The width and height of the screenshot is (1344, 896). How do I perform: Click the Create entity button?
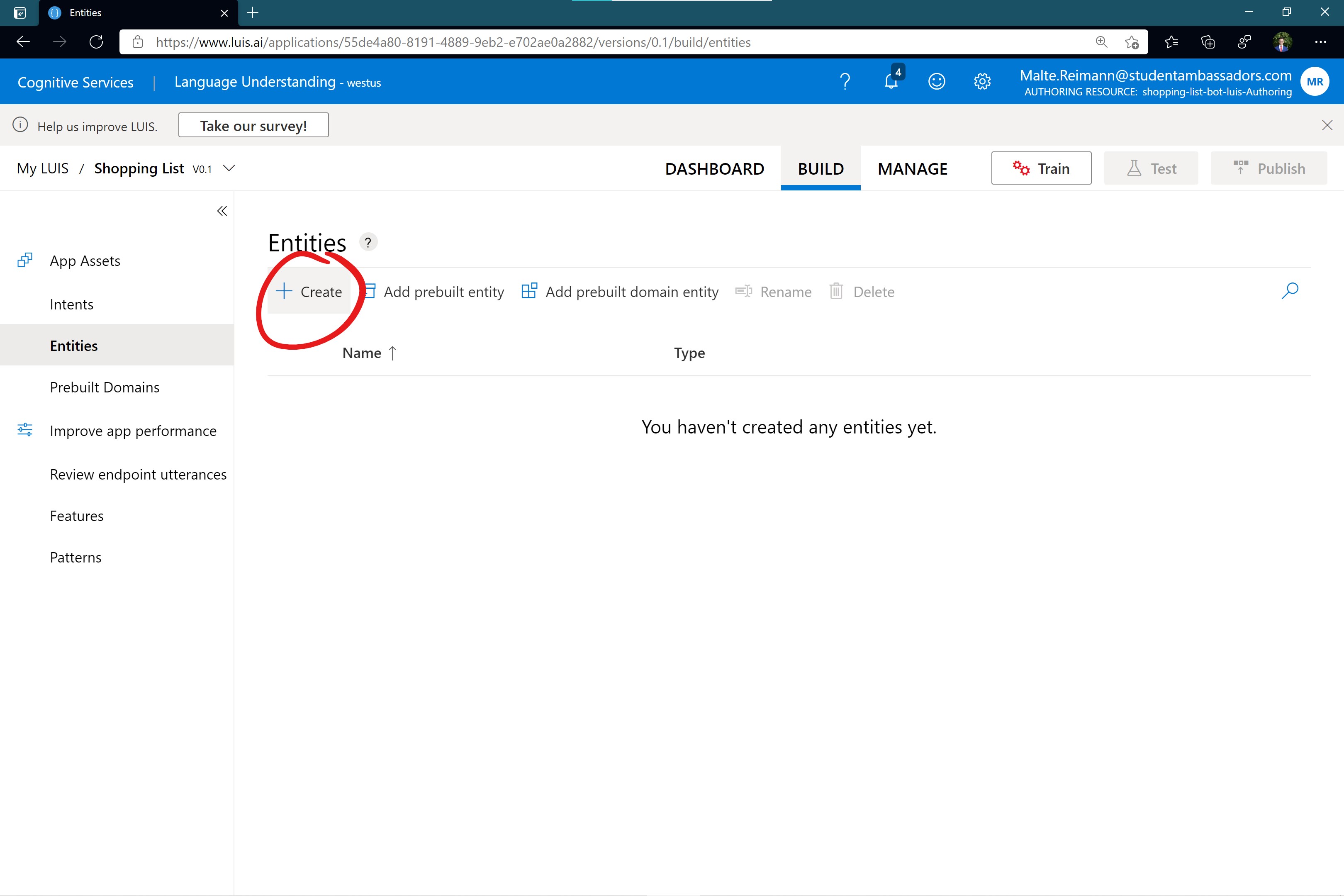point(309,292)
